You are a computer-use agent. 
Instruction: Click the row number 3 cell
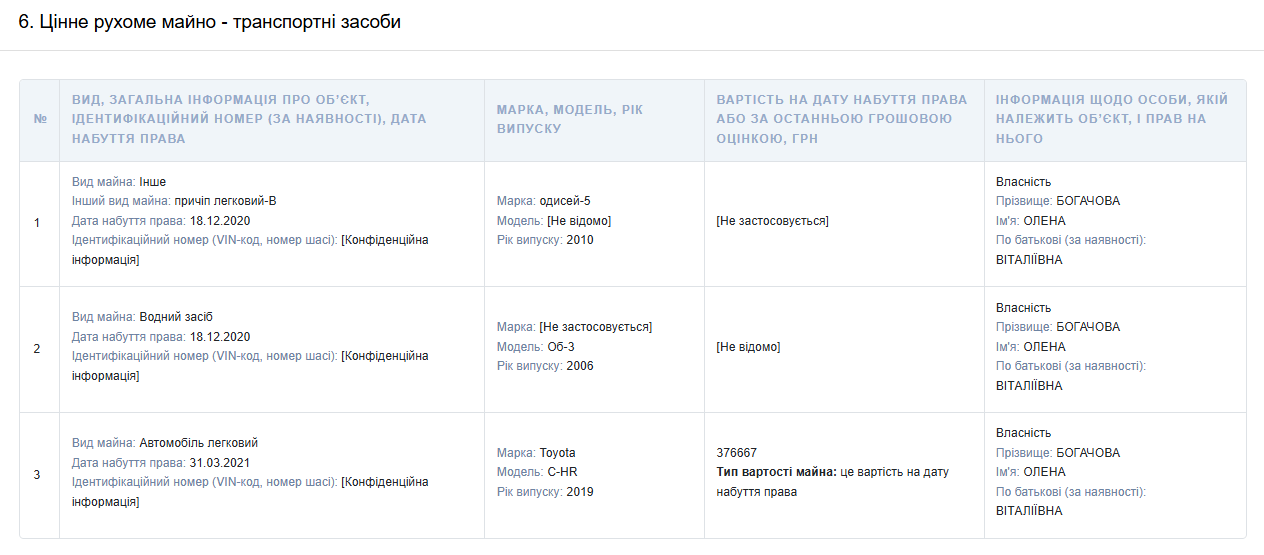tap(37, 475)
